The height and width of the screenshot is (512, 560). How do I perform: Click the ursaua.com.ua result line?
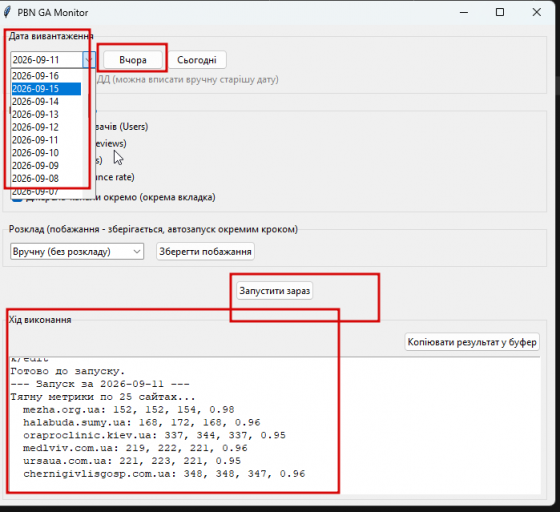pos(132,461)
